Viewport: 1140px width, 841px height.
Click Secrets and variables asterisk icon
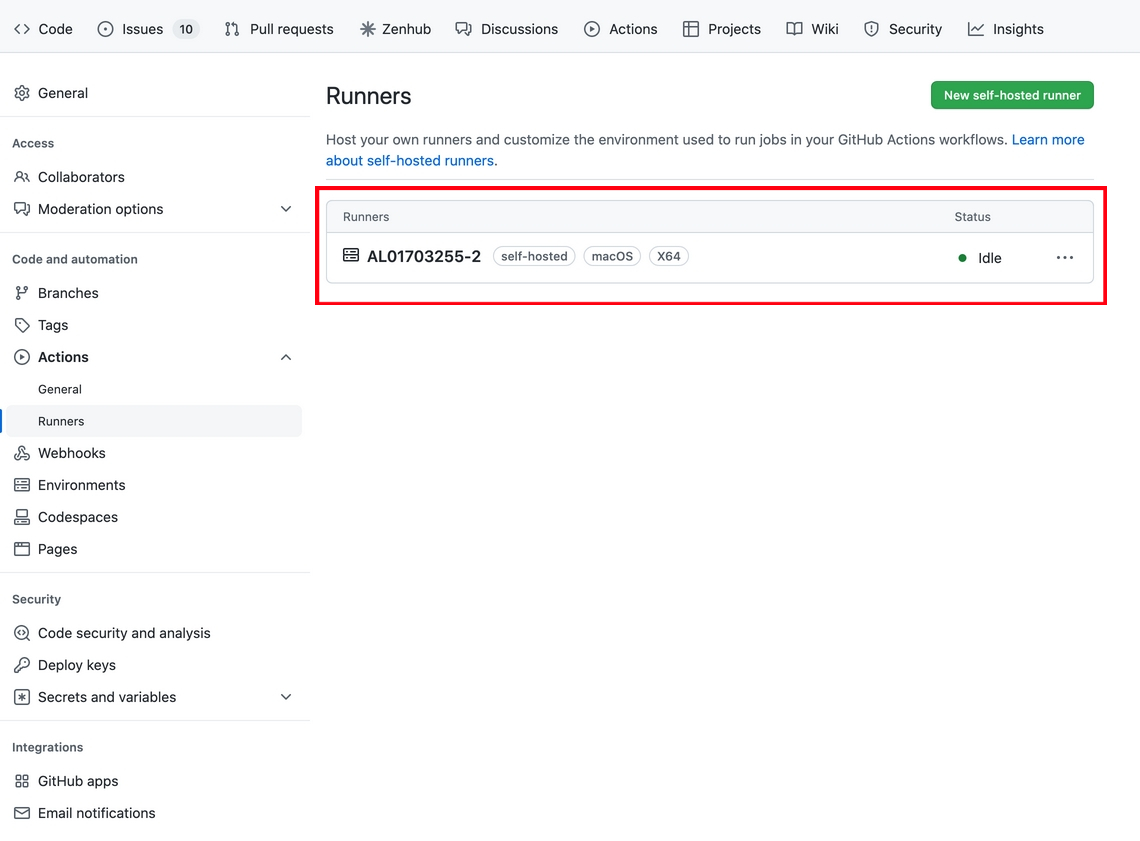click(x=22, y=697)
